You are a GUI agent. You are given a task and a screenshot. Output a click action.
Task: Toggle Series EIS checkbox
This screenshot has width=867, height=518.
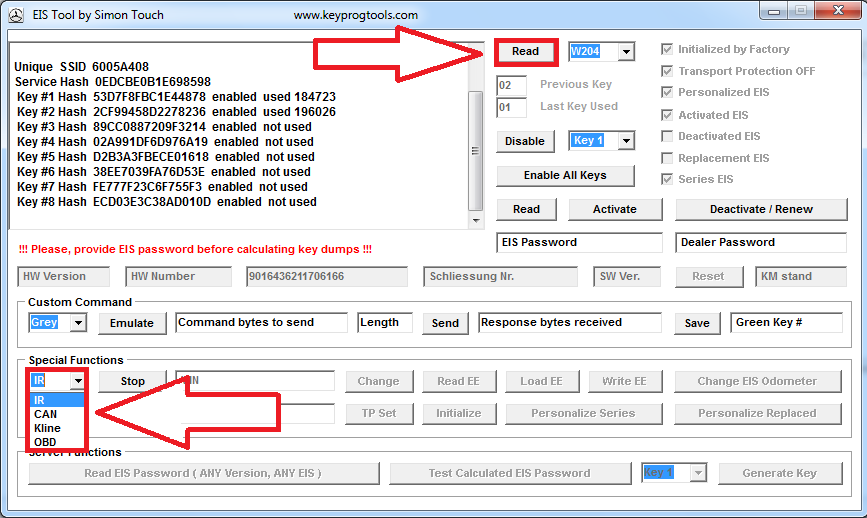click(x=667, y=179)
